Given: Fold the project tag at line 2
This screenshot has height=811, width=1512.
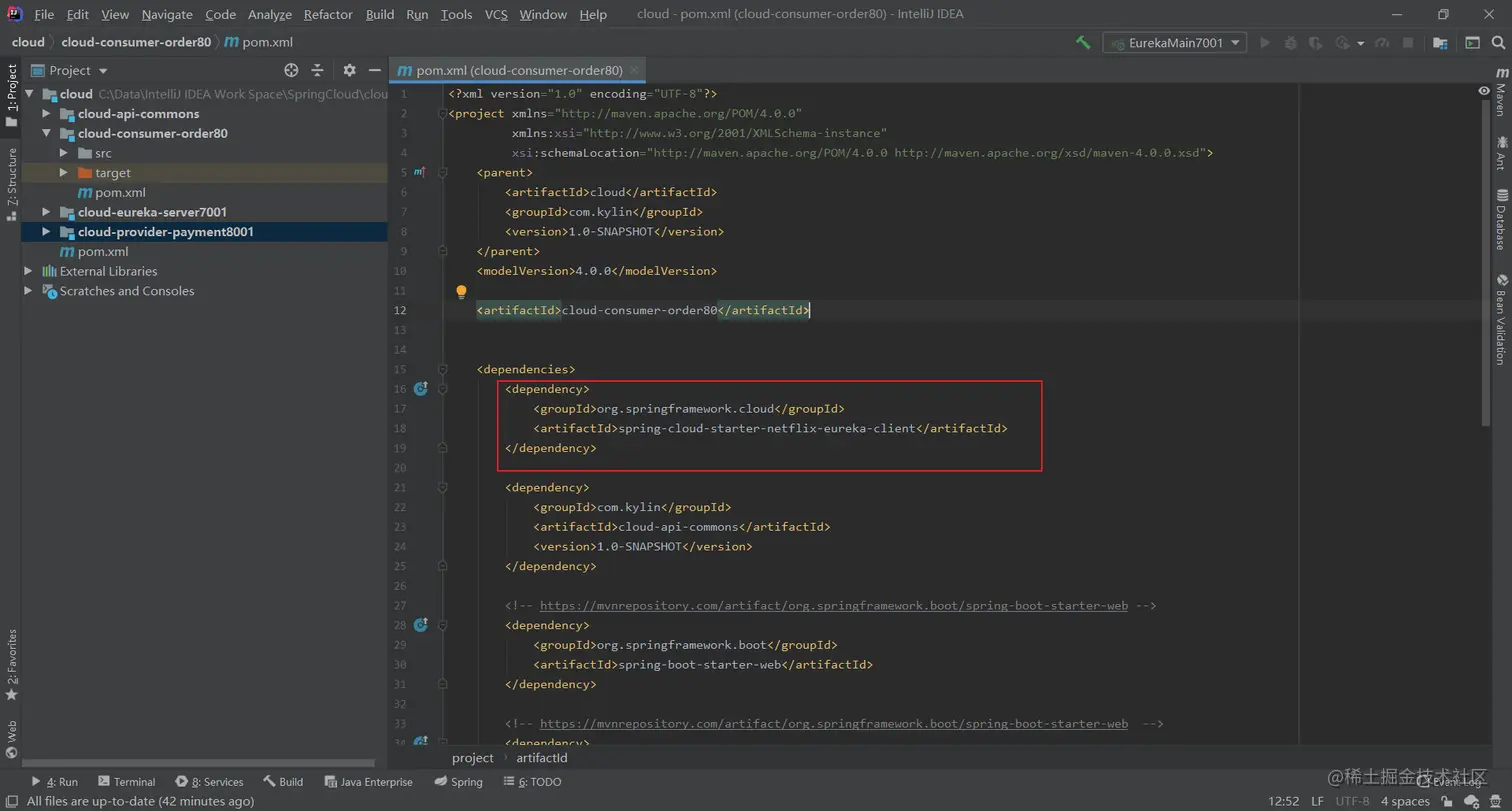Looking at the screenshot, I should pyautogui.click(x=442, y=113).
